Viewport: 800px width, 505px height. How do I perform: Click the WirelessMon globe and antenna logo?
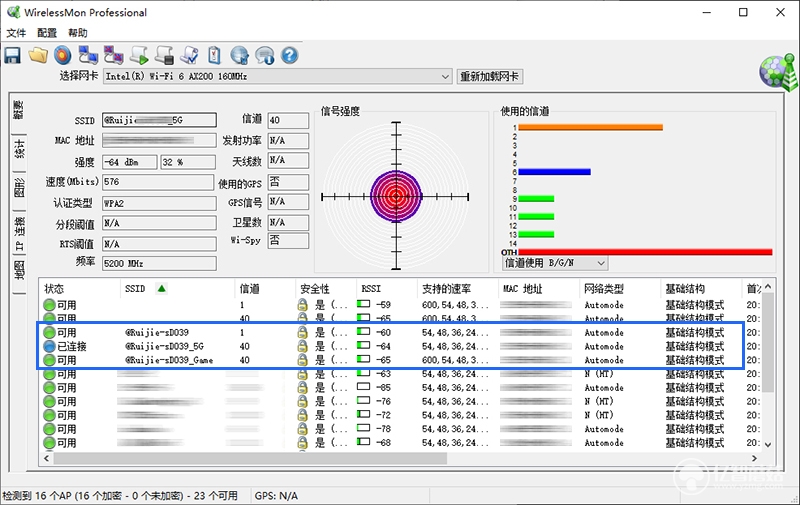point(778,72)
